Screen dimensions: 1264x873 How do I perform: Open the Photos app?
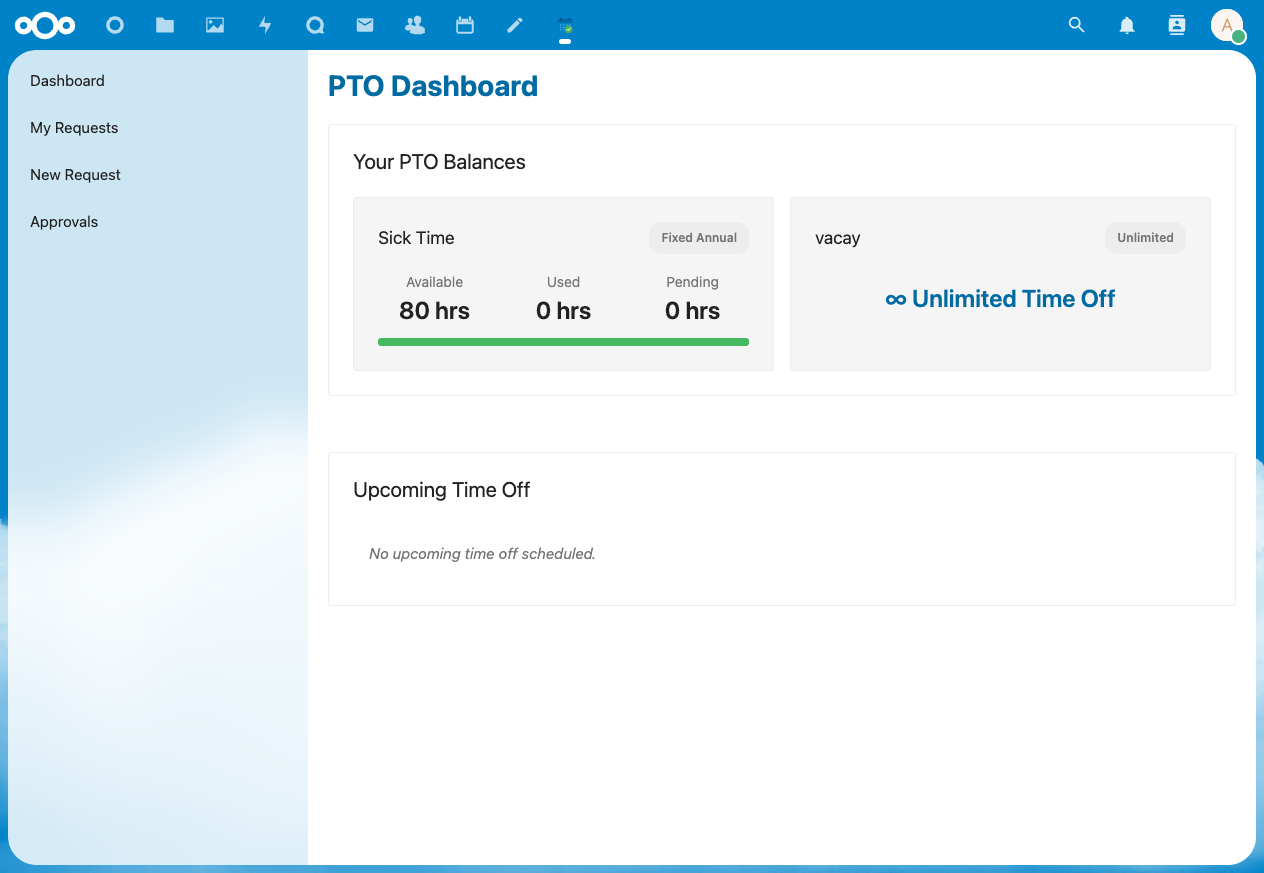pos(215,25)
